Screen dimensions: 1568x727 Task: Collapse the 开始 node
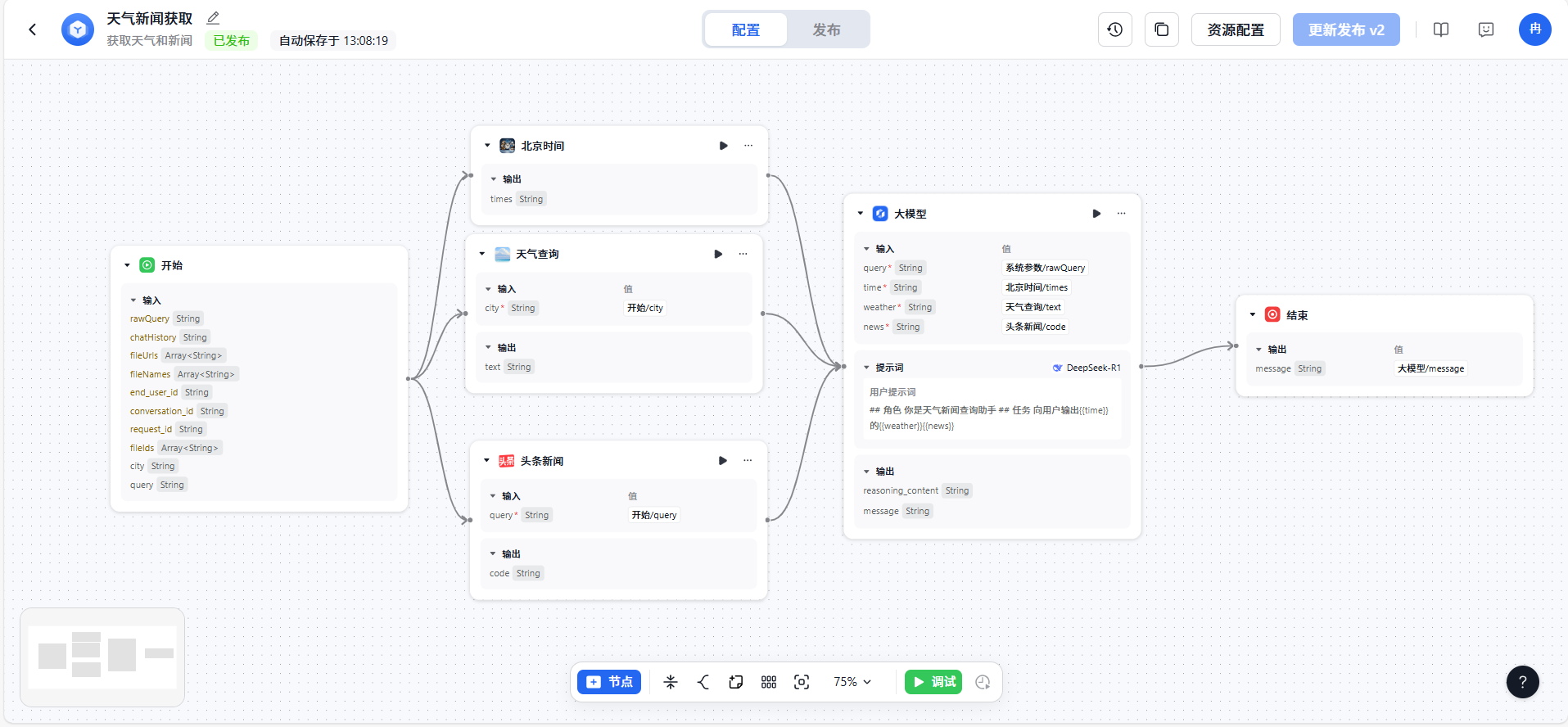(x=127, y=265)
